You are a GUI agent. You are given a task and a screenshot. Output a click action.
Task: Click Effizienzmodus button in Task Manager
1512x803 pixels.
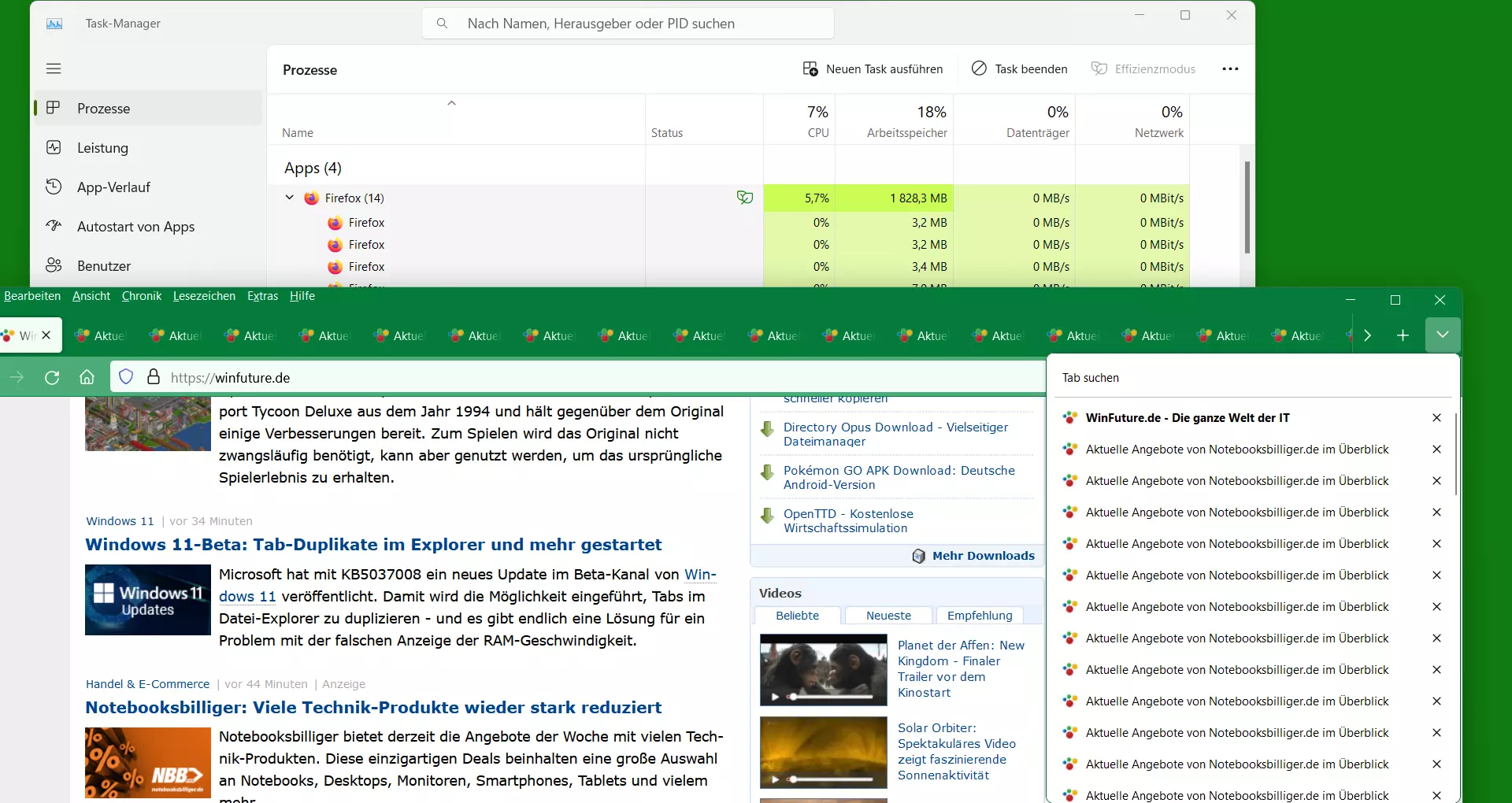click(x=1143, y=69)
